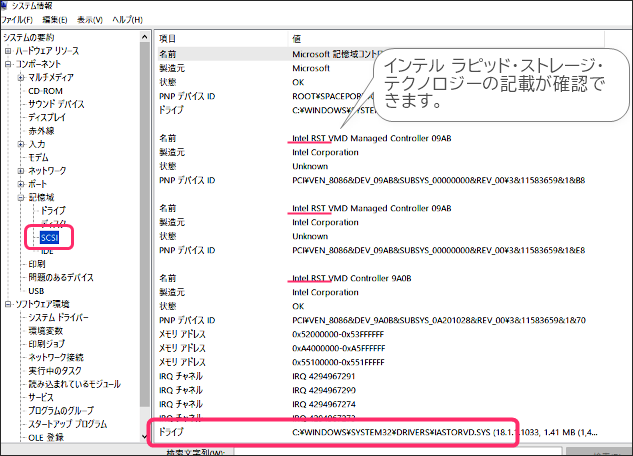This screenshot has width=633, height=456.
Task: Select 問題のあるデバイス in the tree
Action: [61, 278]
